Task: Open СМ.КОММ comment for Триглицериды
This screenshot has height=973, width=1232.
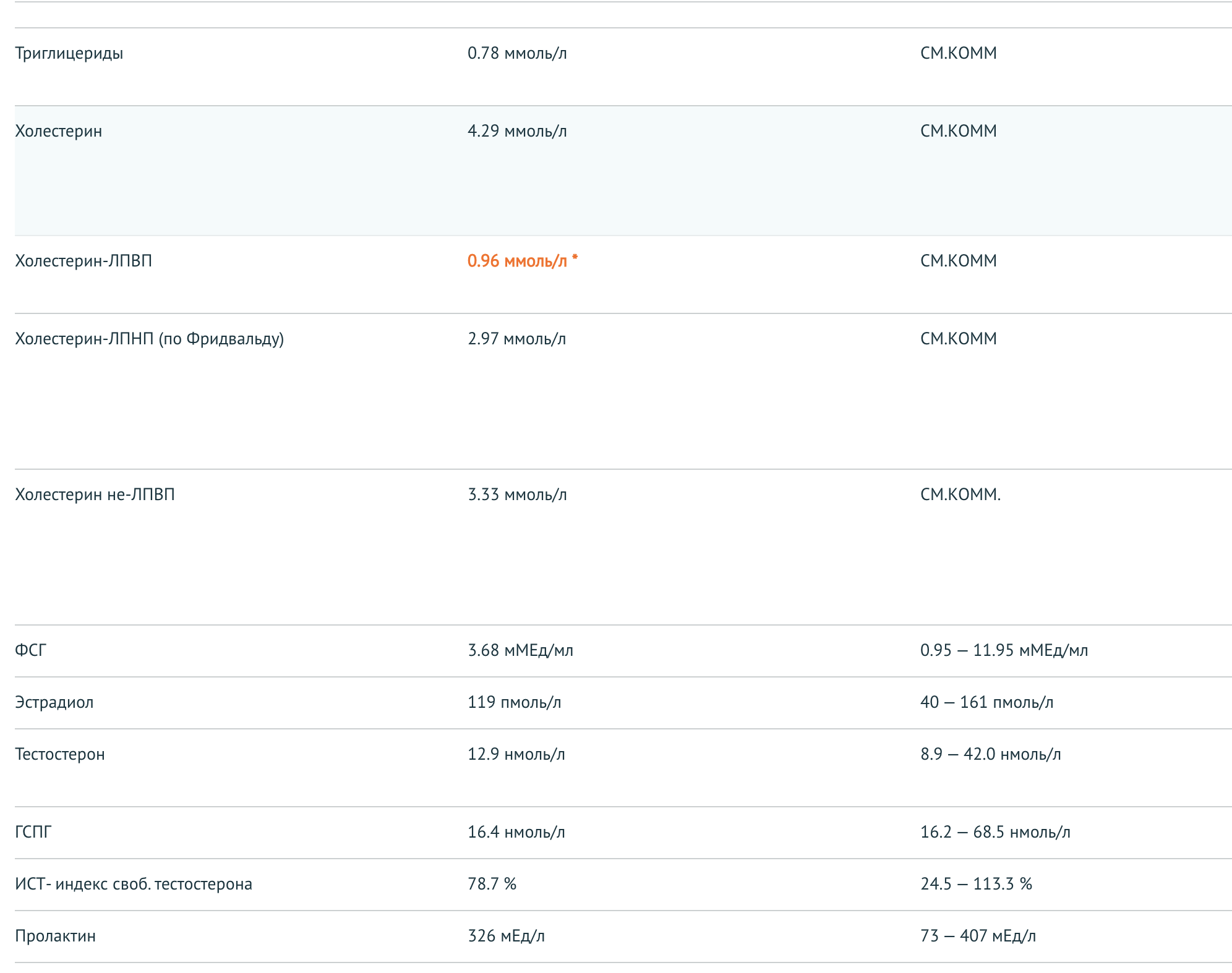Action: [958, 53]
